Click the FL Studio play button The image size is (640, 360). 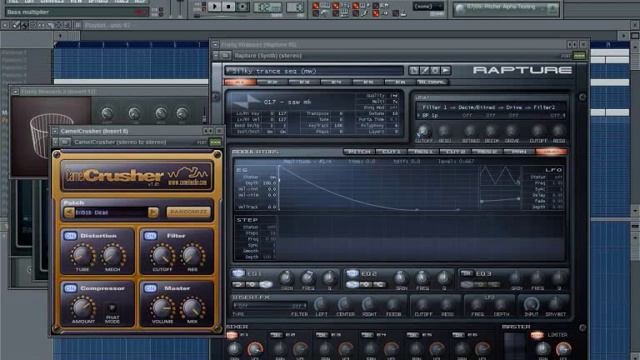click(214, 7)
